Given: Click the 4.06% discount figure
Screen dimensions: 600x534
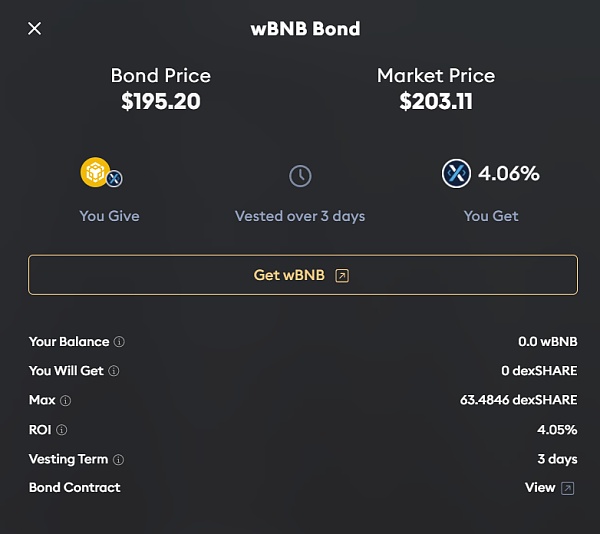Looking at the screenshot, I should tap(509, 173).
